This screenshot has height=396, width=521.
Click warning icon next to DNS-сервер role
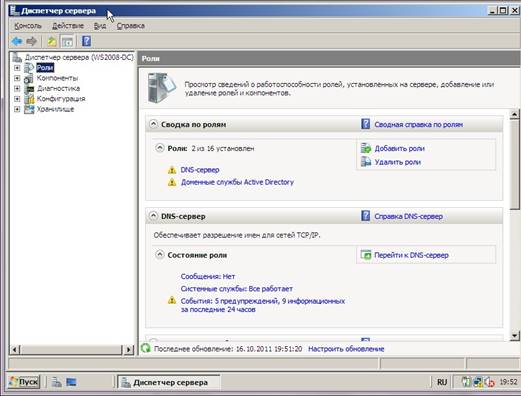(x=172, y=170)
